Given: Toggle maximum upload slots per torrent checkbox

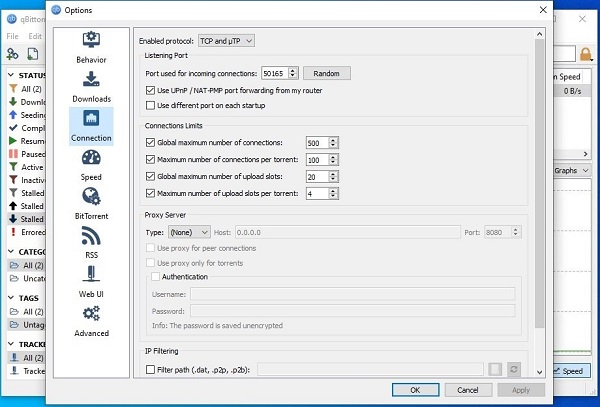Looking at the screenshot, I should [x=150, y=193].
